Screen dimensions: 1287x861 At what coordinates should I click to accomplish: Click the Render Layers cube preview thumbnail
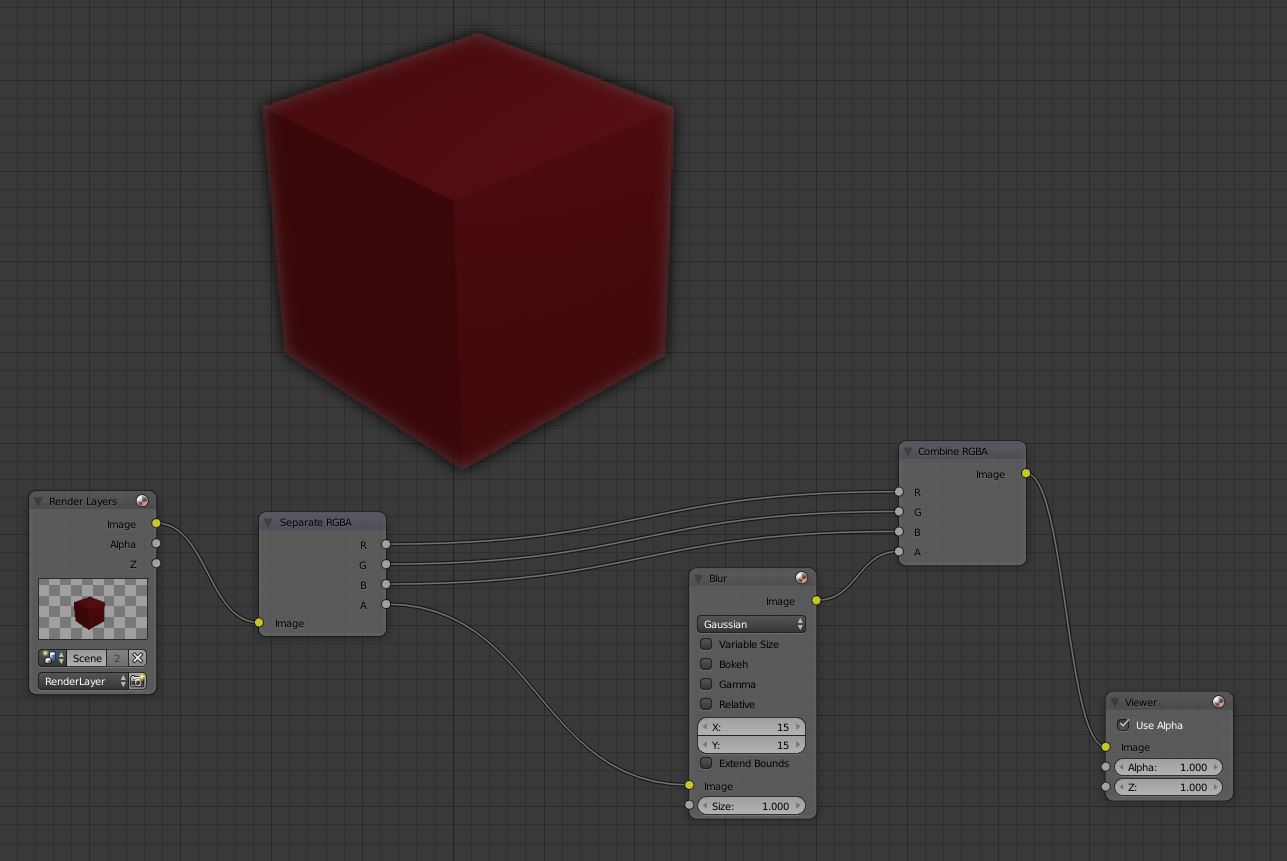(93, 609)
